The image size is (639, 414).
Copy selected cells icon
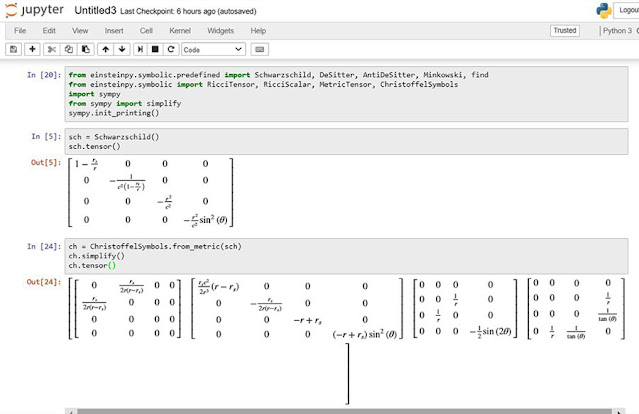click(69, 49)
